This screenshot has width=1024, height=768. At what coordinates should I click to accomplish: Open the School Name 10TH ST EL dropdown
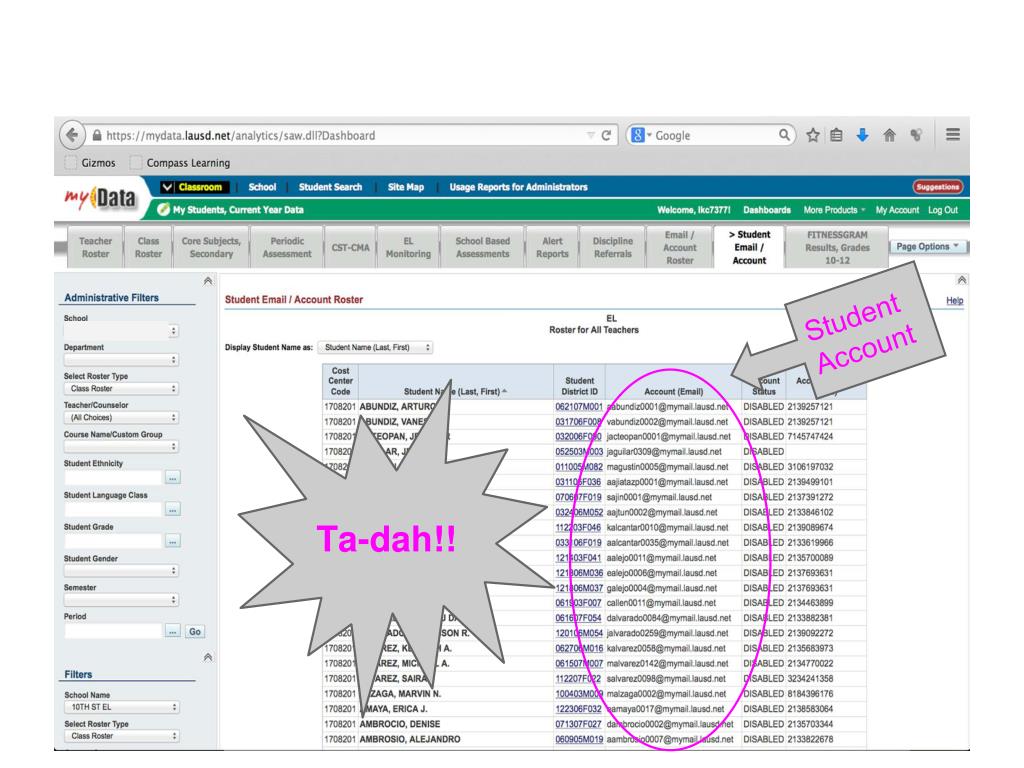pos(121,707)
